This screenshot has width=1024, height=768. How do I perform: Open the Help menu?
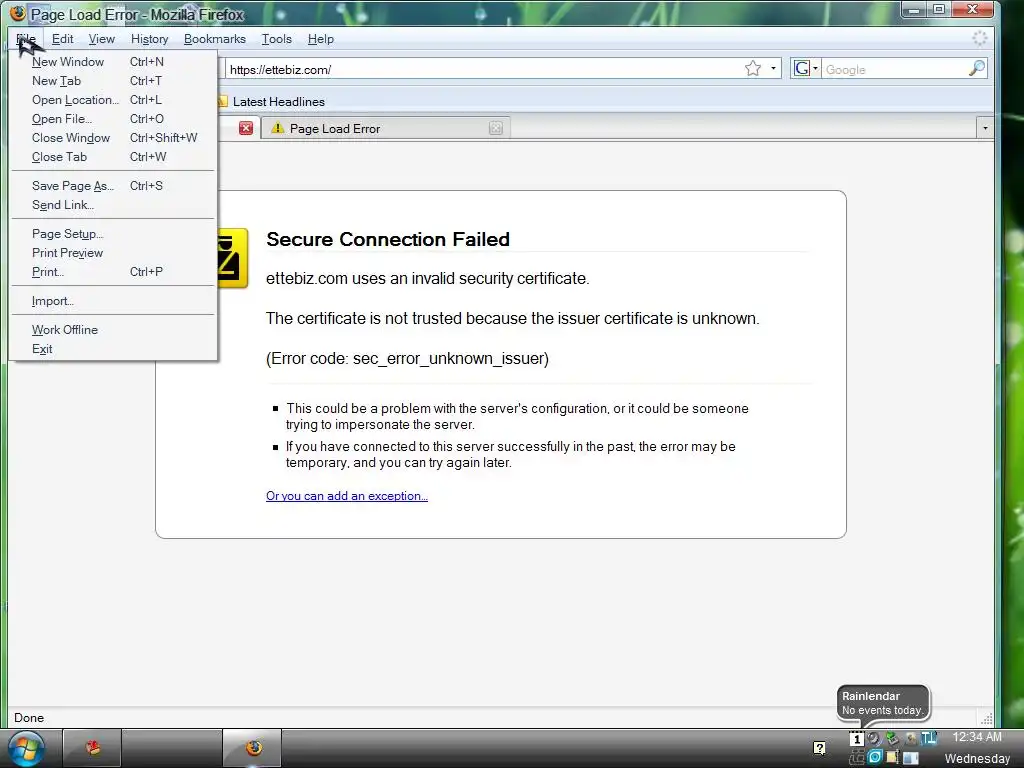point(320,39)
